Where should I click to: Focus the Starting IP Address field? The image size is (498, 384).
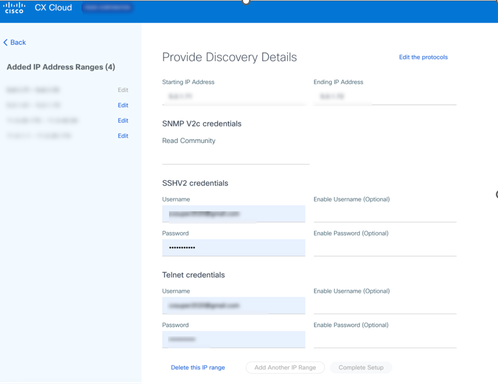[x=233, y=97]
